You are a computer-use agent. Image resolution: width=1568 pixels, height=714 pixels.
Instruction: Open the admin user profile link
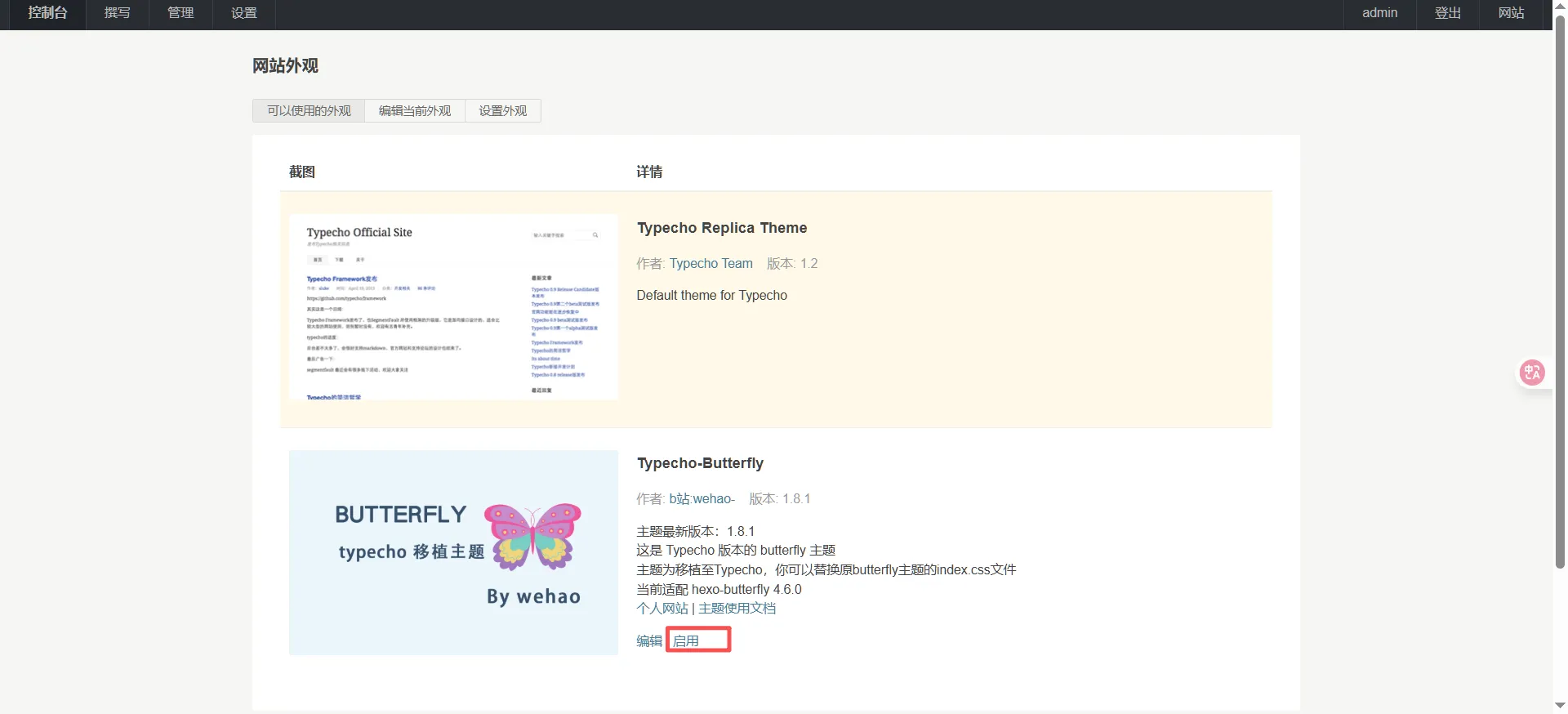[1379, 13]
